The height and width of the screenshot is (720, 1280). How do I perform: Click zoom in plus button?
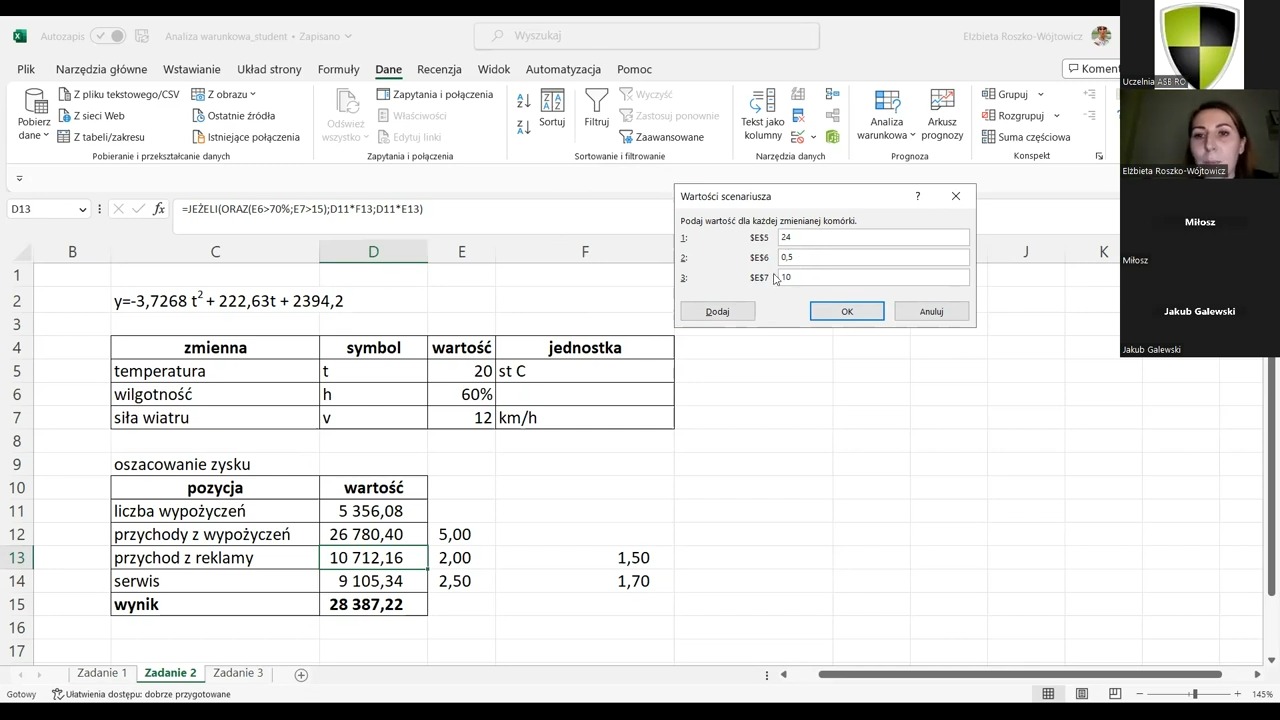pyautogui.click(x=1237, y=694)
